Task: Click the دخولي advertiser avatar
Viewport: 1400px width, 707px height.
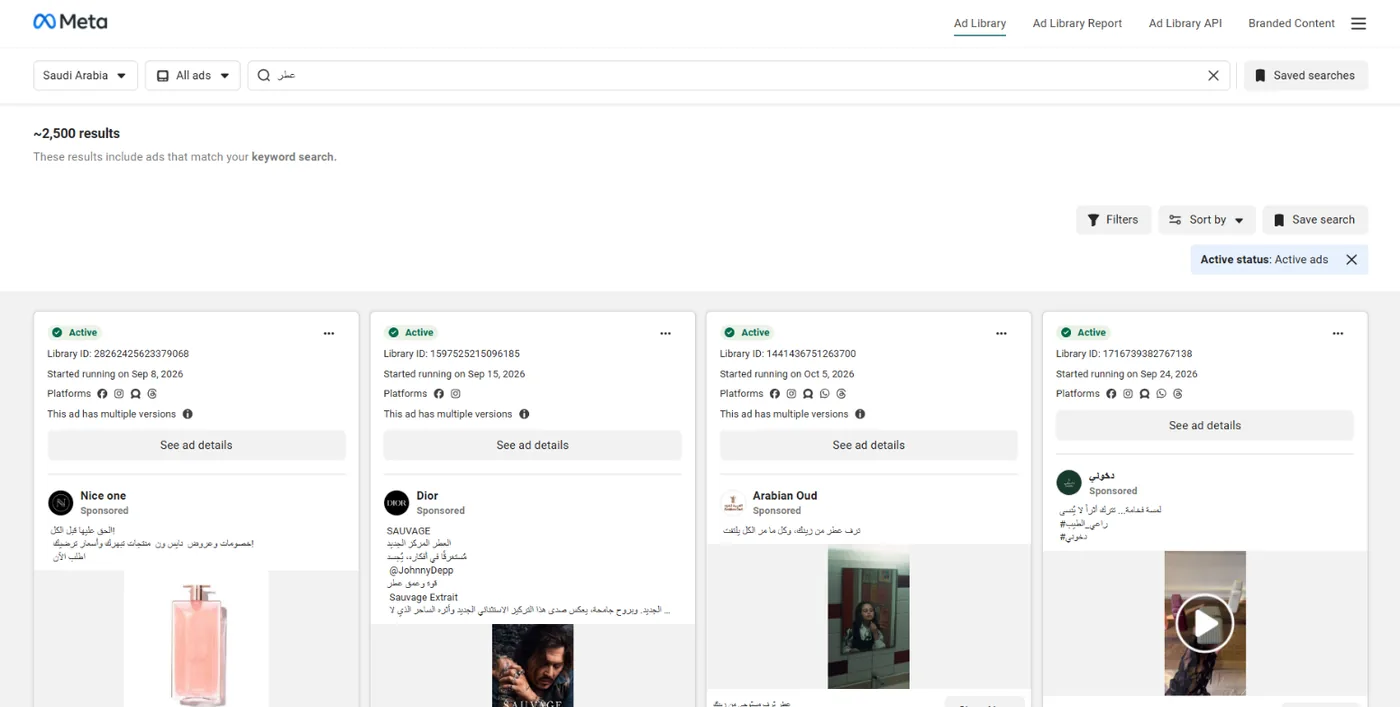Action: 1069,482
